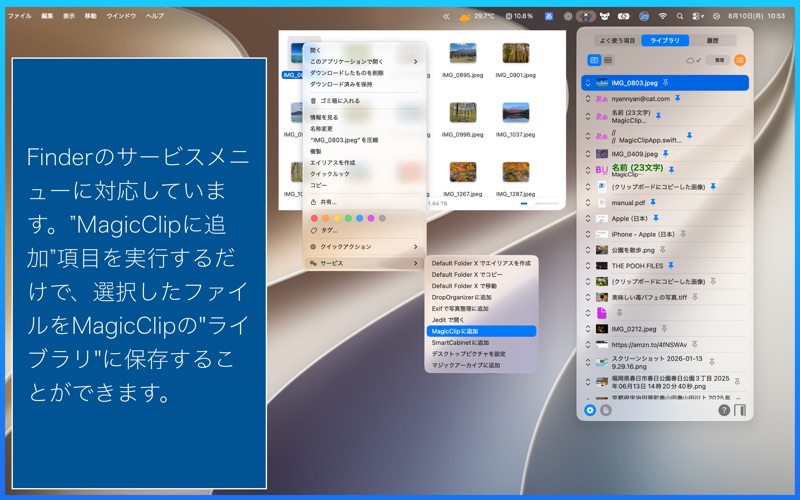
Task: Click the 整理 button in MagicClip panel
Action: [719, 60]
